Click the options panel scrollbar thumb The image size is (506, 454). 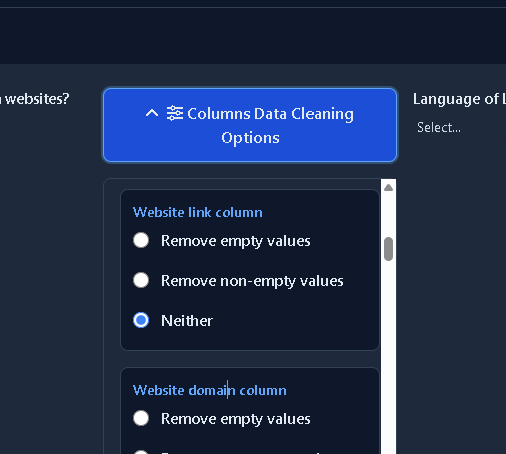(x=388, y=249)
